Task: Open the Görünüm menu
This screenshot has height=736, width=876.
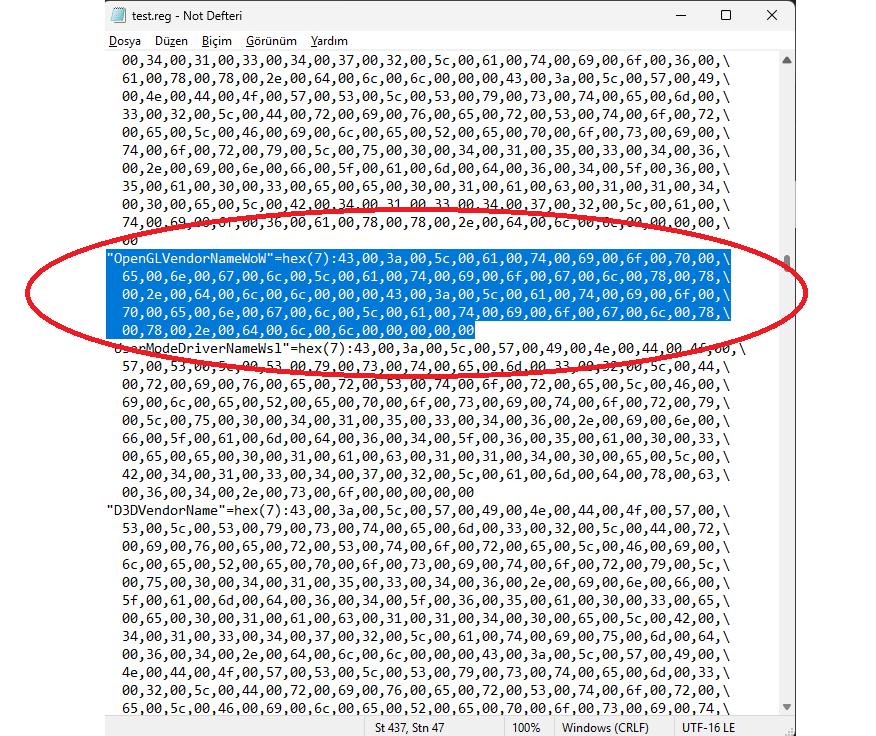Action: [271, 41]
